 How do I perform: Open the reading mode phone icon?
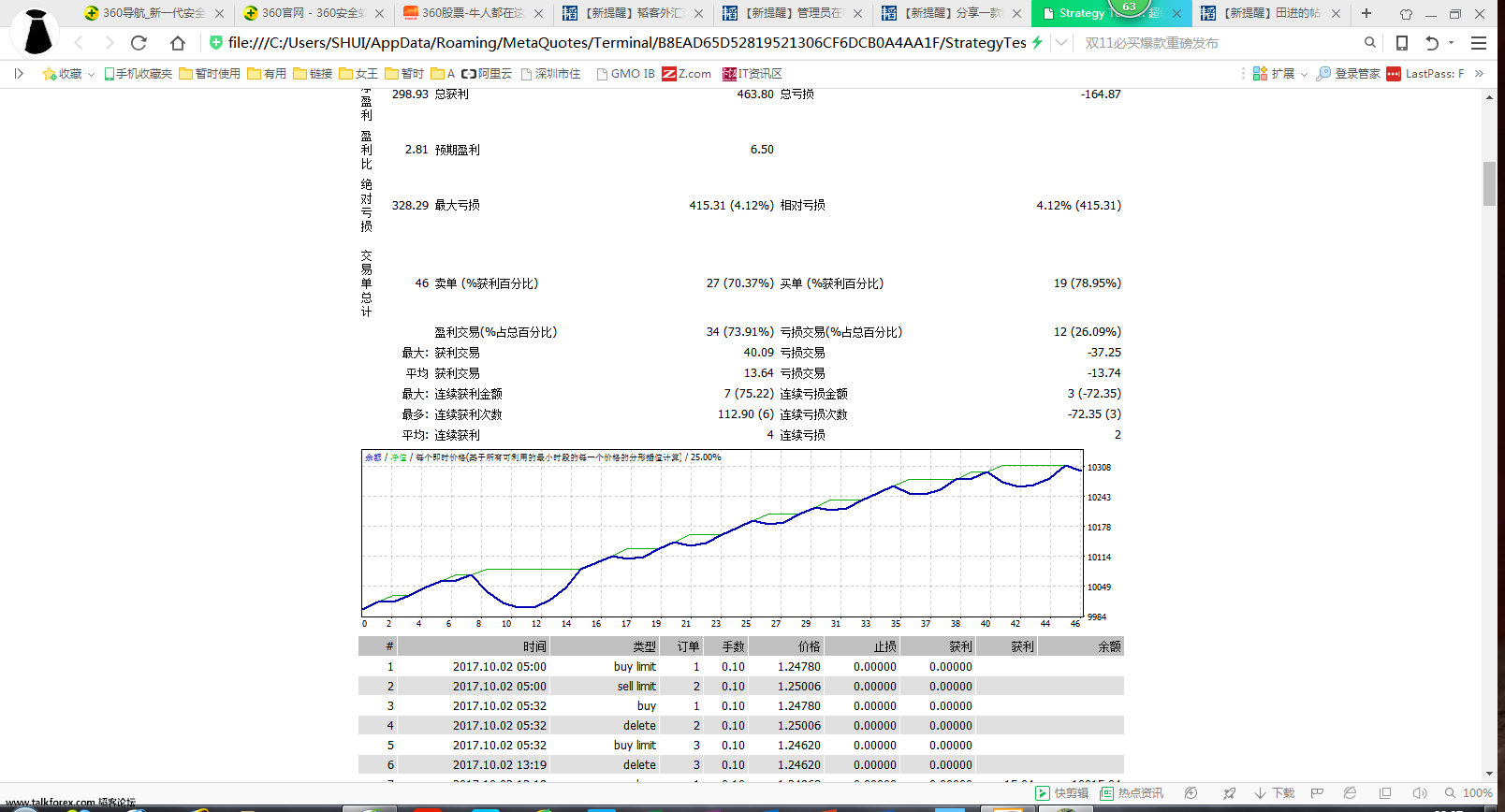point(1402,43)
